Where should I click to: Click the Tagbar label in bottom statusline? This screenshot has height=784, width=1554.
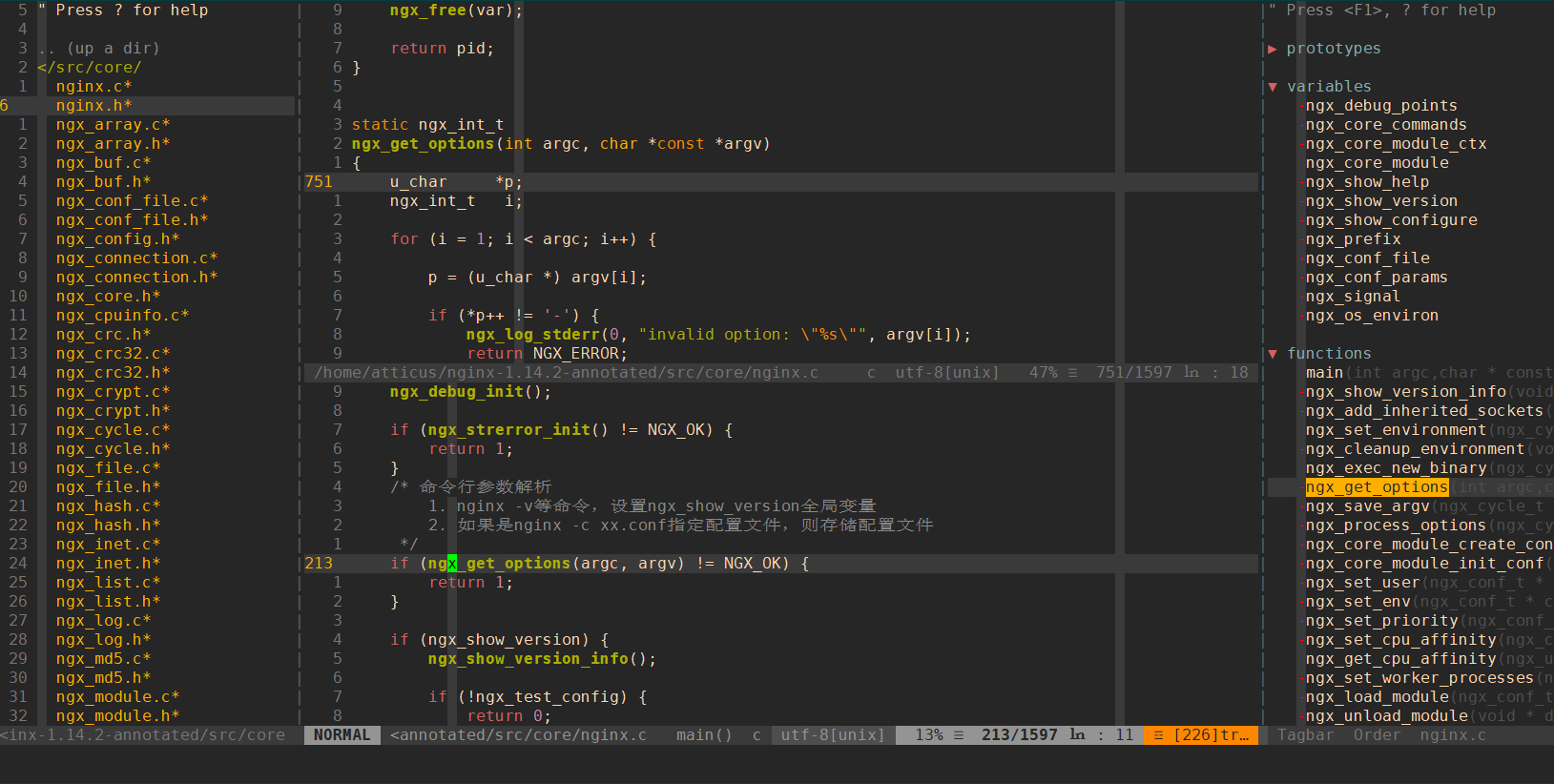[1305, 735]
